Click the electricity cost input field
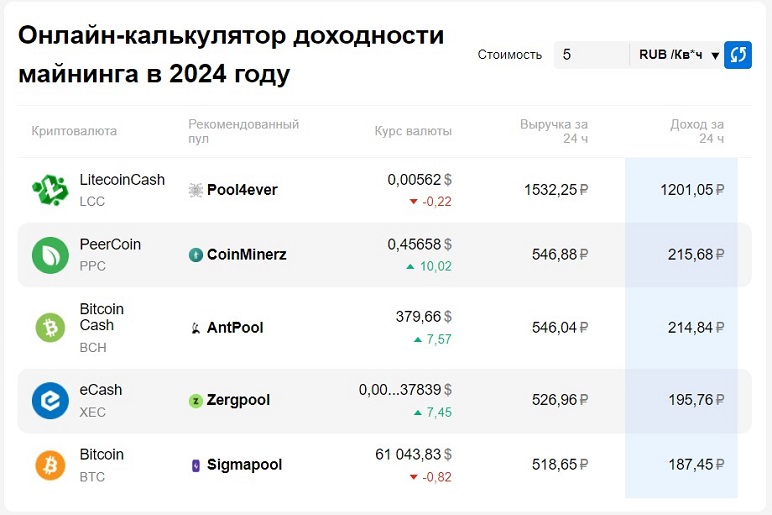 pos(590,55)
